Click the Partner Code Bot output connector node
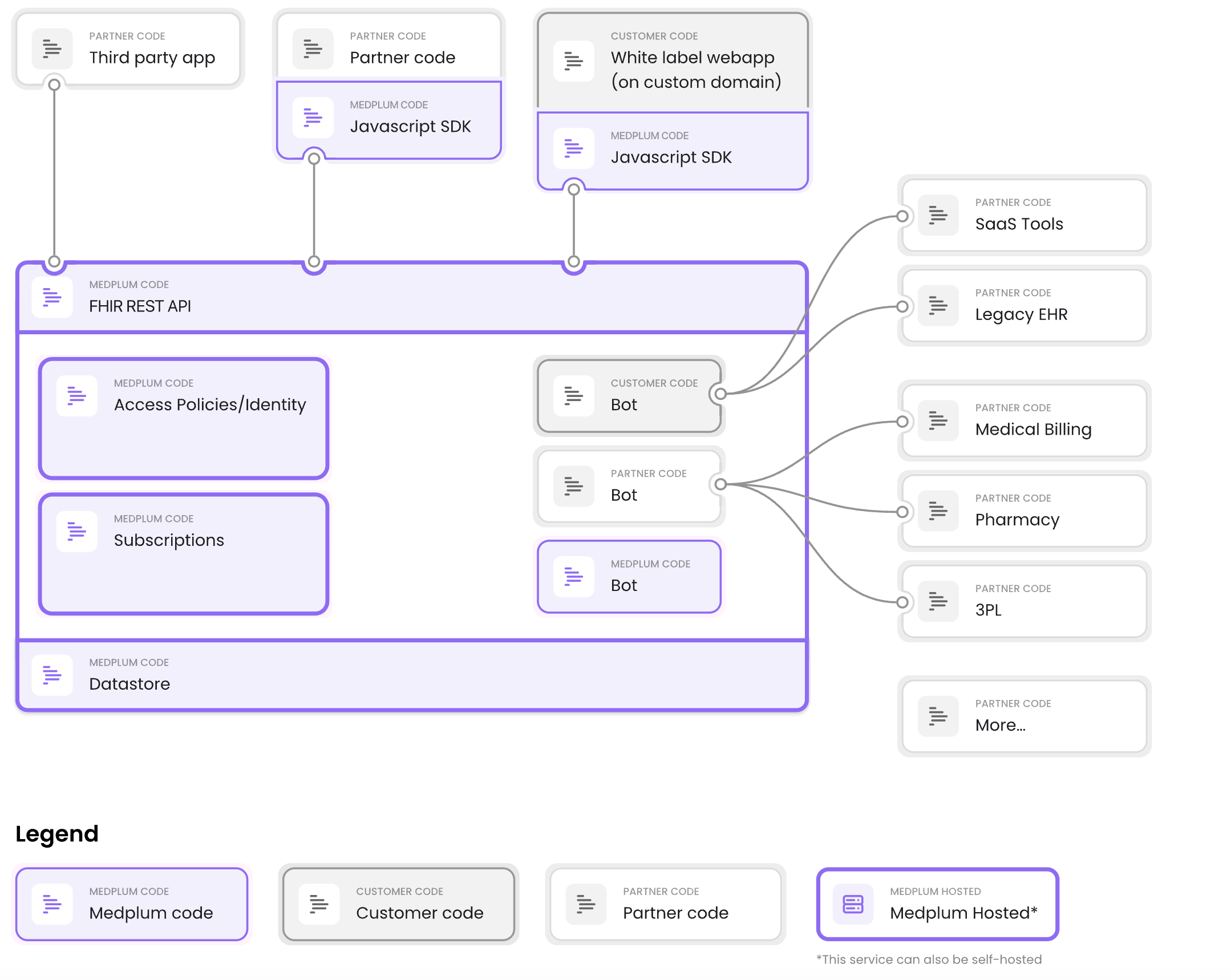 [x=720, y=484]
